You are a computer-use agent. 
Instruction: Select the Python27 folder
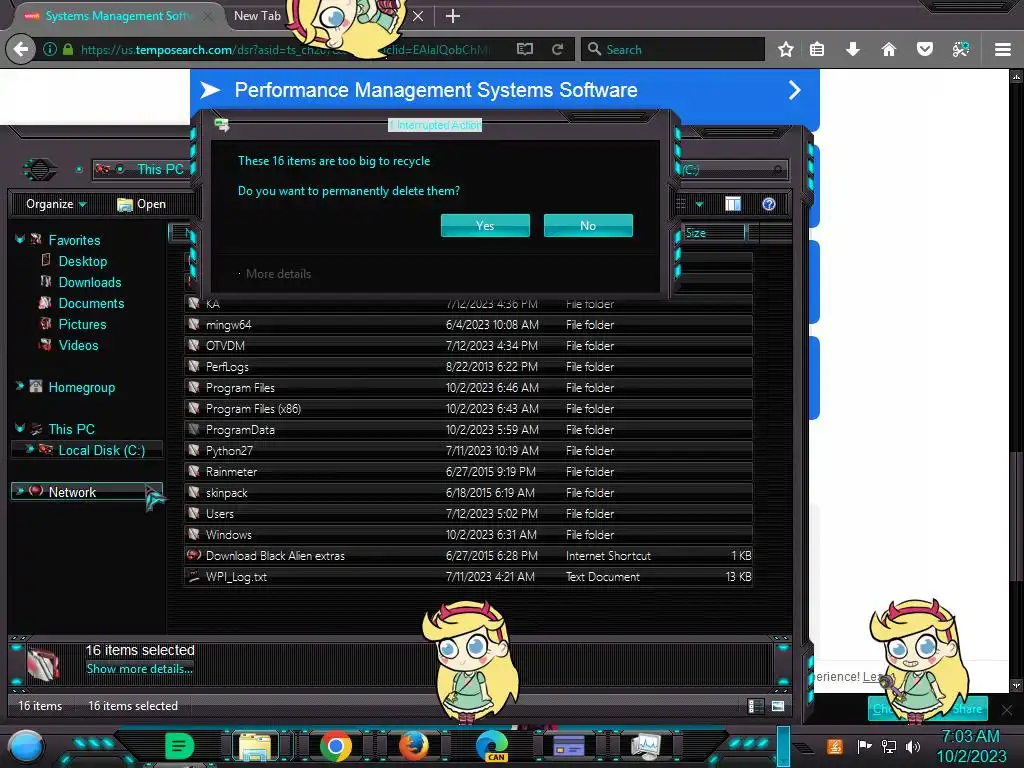click(468, 451)
